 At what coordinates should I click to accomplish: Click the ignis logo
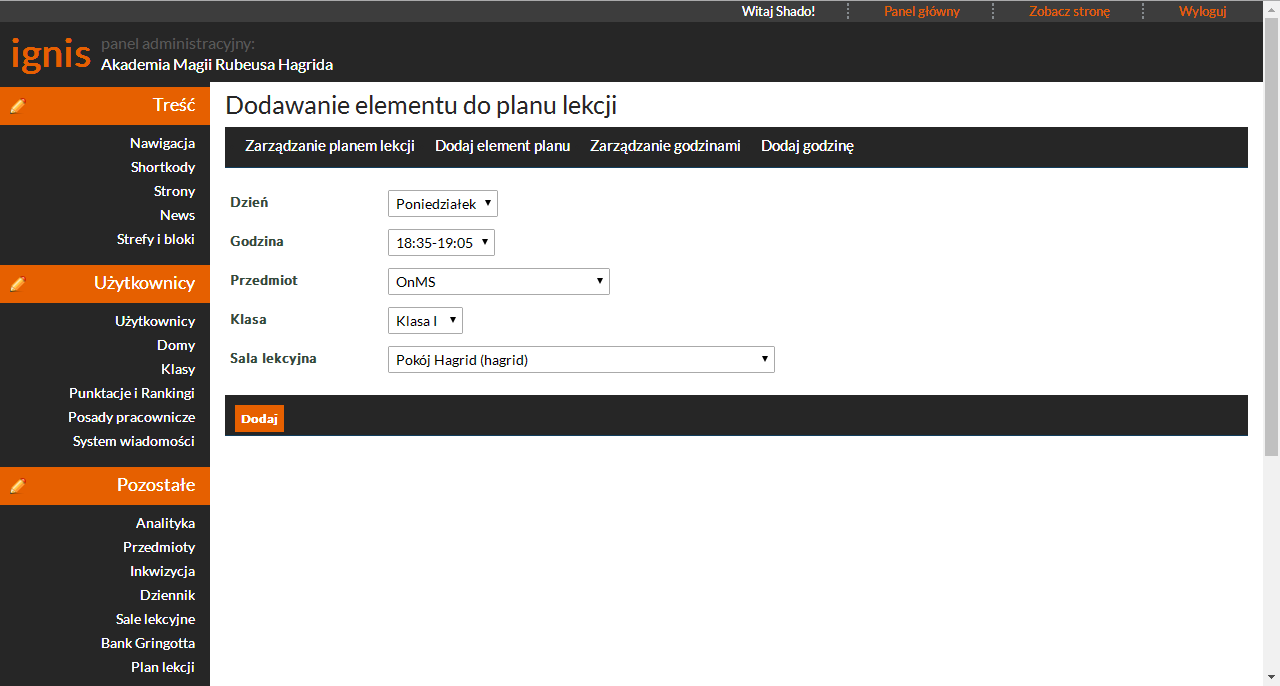pyautogui.click(x=51, y=54)
